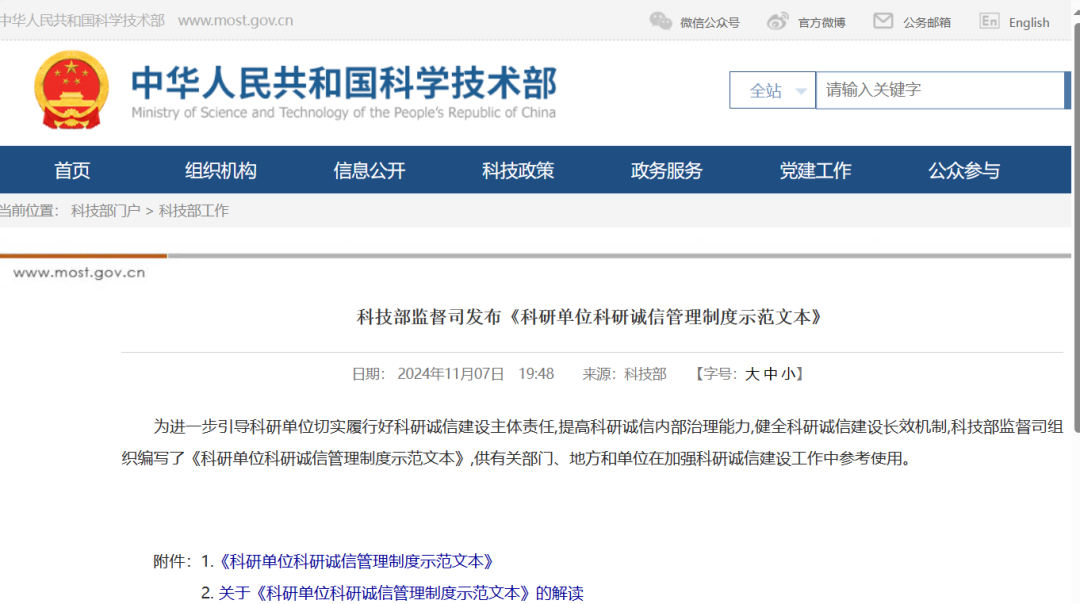Screen dimensions: 1080x604
Task: Open the 信息公开 menu item
Action: tap(369, 170)
